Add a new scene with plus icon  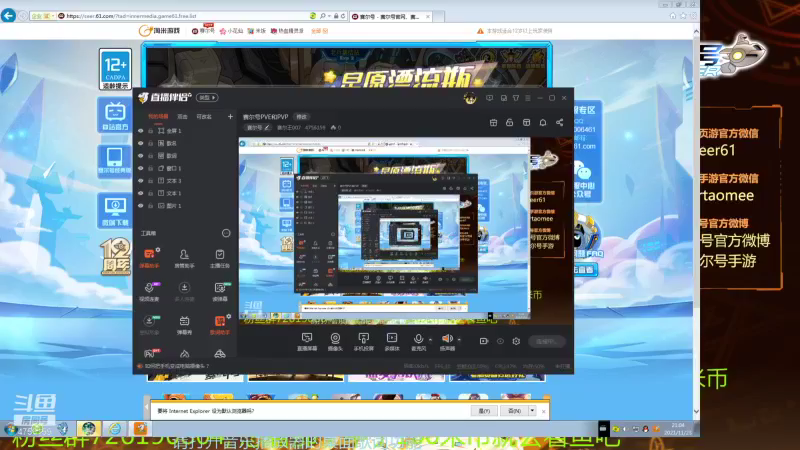(230, 116)
